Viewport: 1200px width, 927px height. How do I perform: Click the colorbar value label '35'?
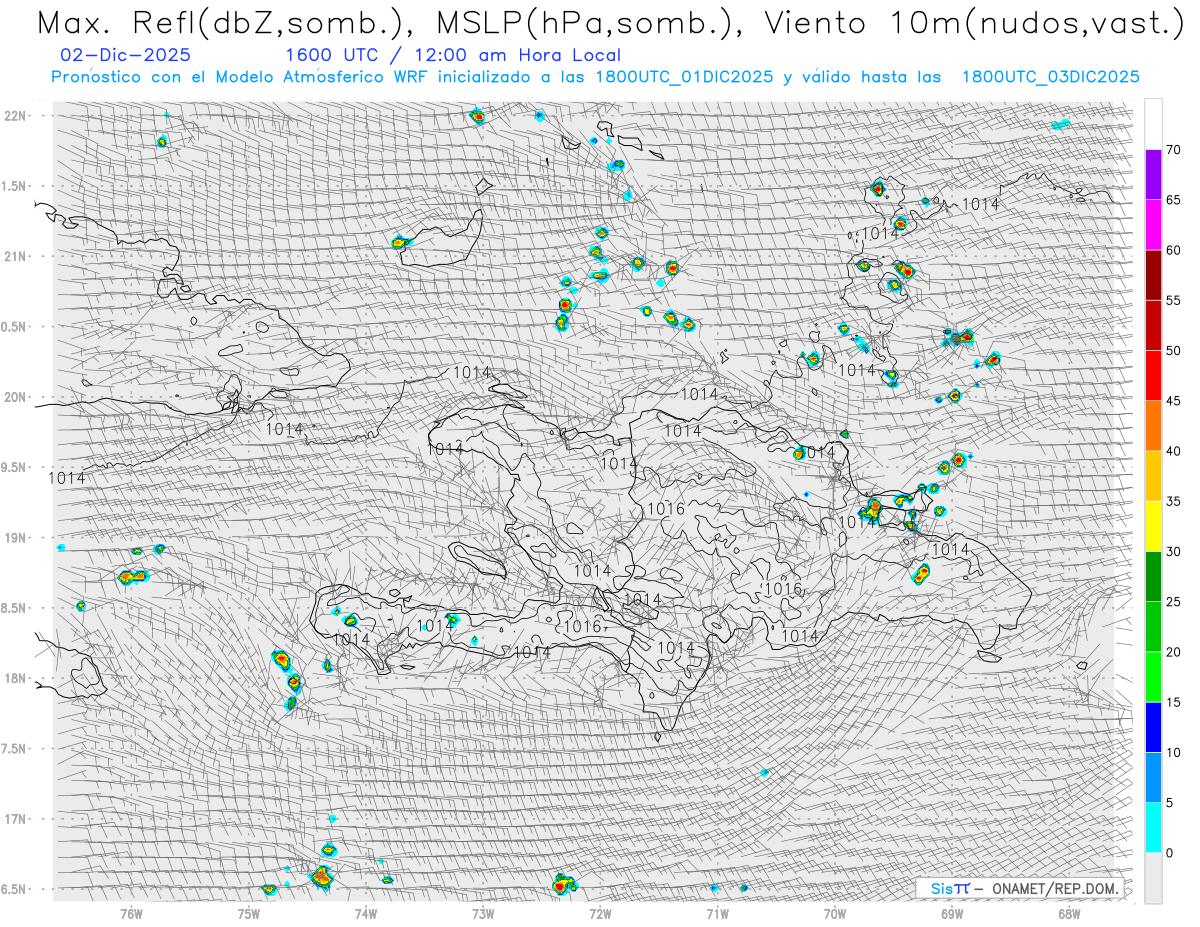click(1173, 501)
